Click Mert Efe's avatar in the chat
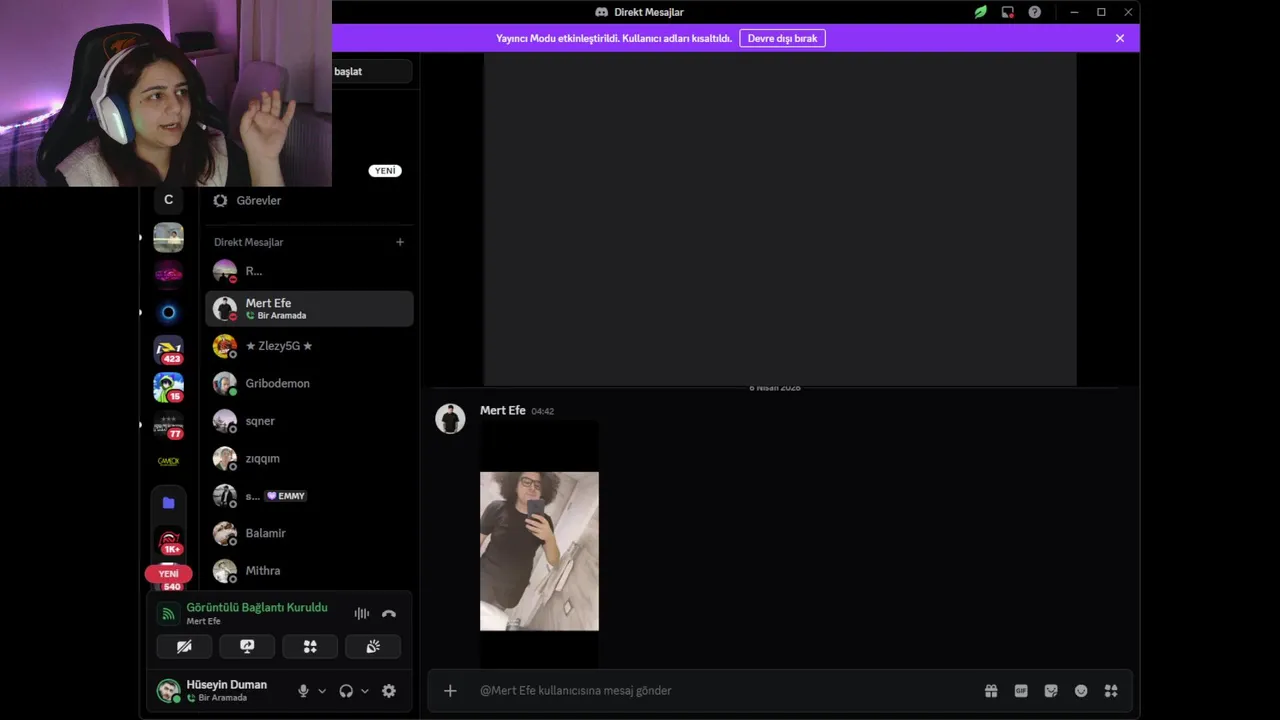This screenshot has height=720, width=1280. pyautogui.click(x=450, y=418)
